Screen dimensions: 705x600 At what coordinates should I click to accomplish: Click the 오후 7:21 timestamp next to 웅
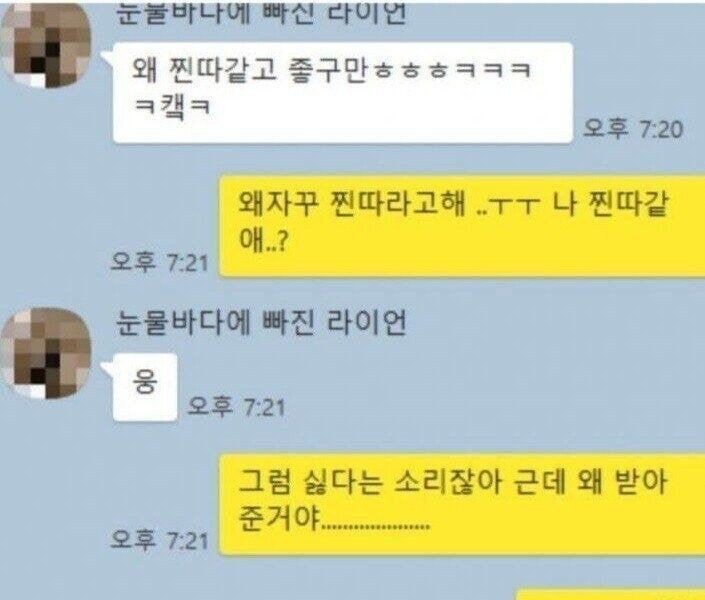click(236, 407)
